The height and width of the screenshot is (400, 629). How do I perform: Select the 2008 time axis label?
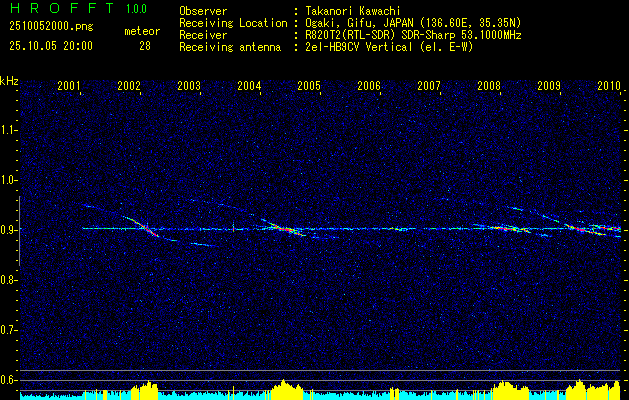489,85
